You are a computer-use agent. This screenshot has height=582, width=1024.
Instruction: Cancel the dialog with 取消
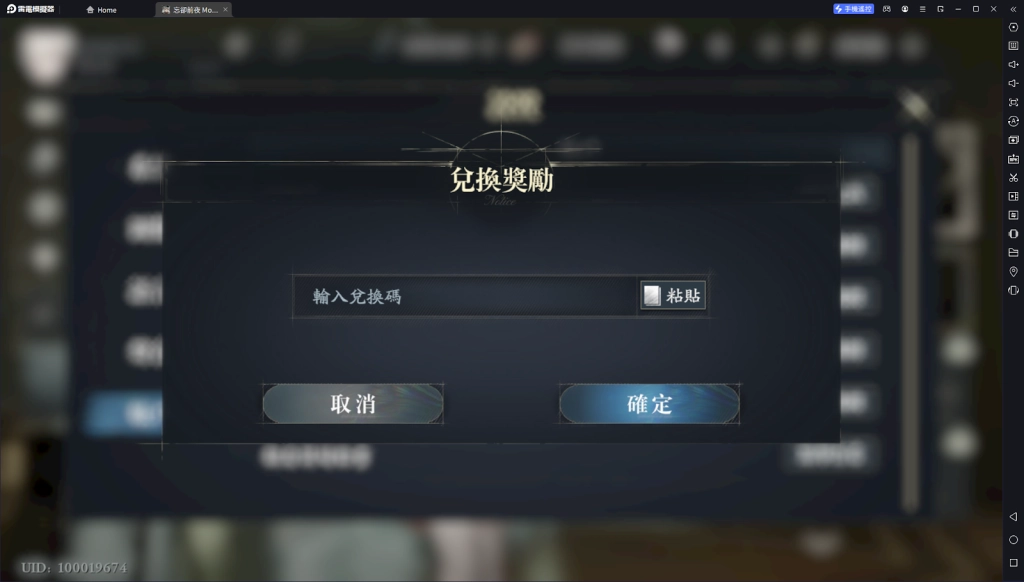(353, 404)
